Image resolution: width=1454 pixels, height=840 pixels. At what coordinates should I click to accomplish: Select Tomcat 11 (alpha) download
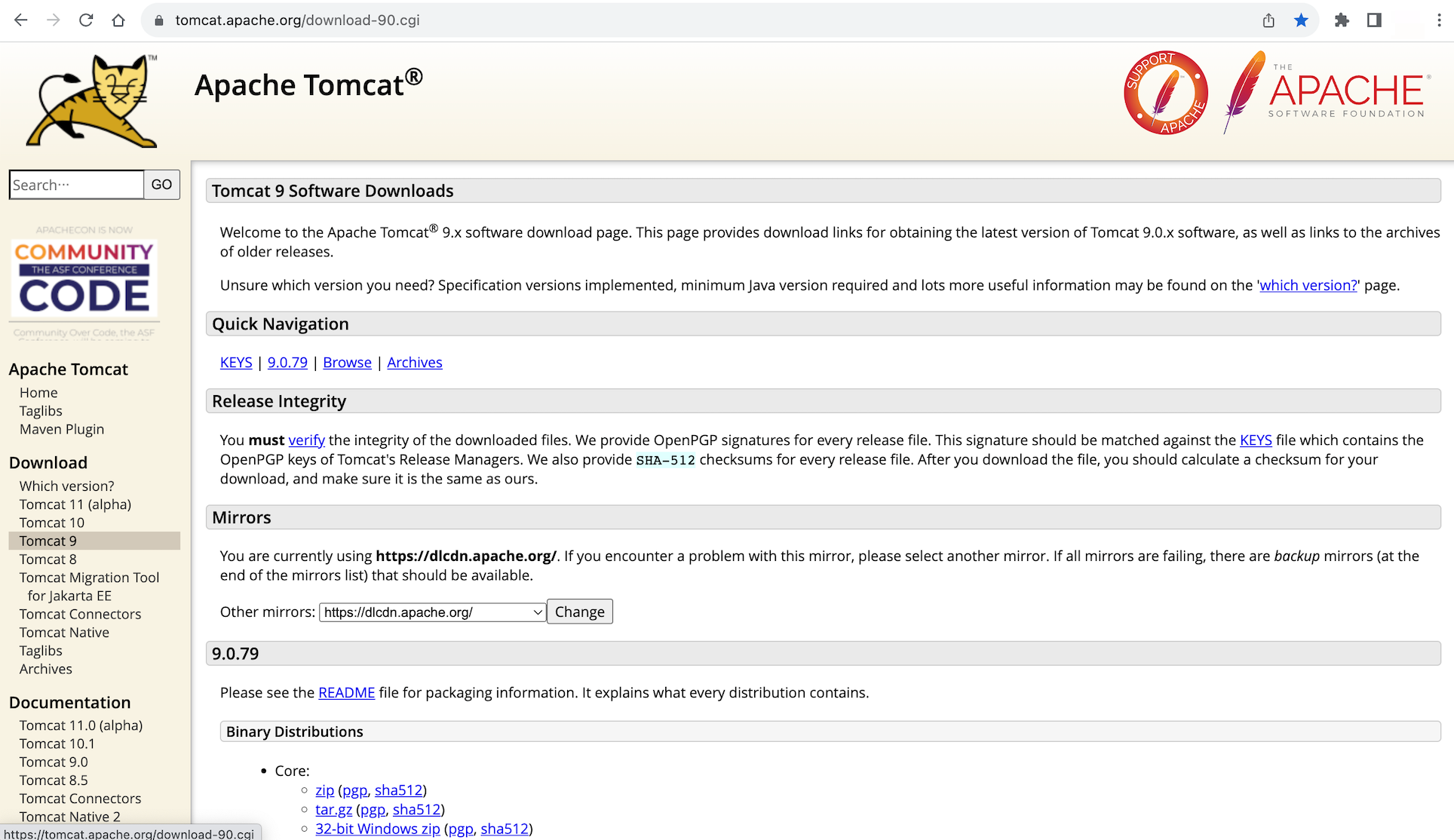pos(75,504)
